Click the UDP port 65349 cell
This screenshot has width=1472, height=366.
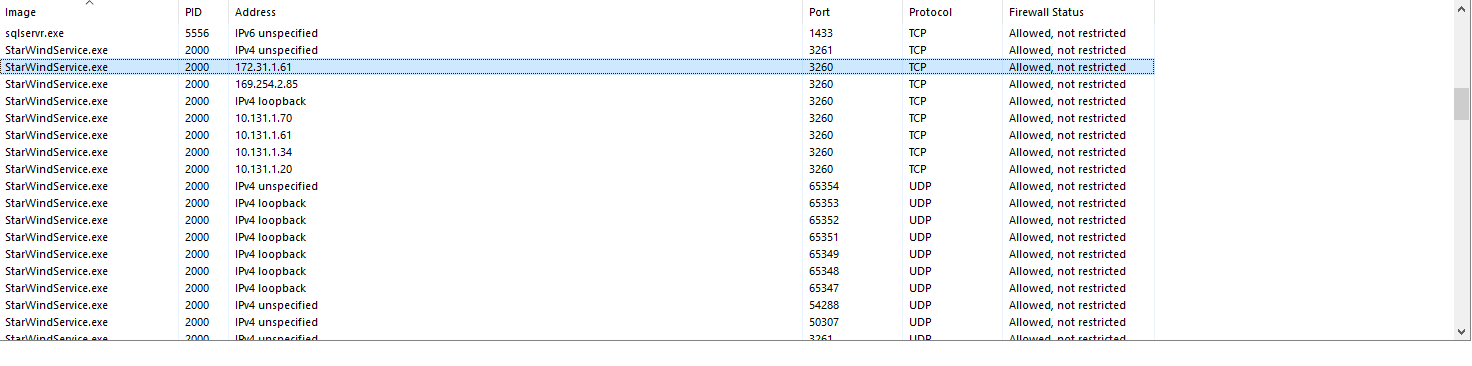824,254
